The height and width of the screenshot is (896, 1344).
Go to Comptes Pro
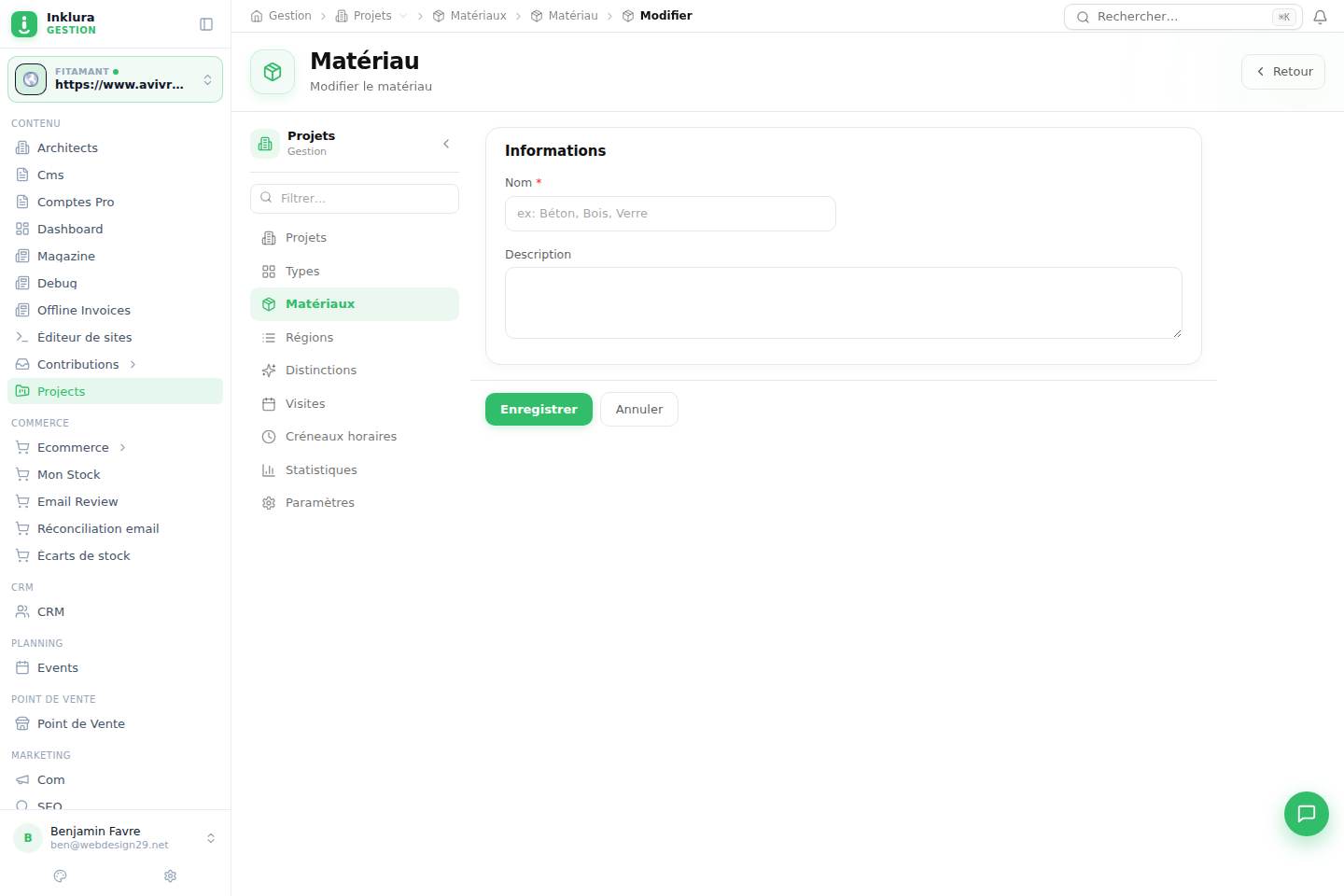pos(115,202)
